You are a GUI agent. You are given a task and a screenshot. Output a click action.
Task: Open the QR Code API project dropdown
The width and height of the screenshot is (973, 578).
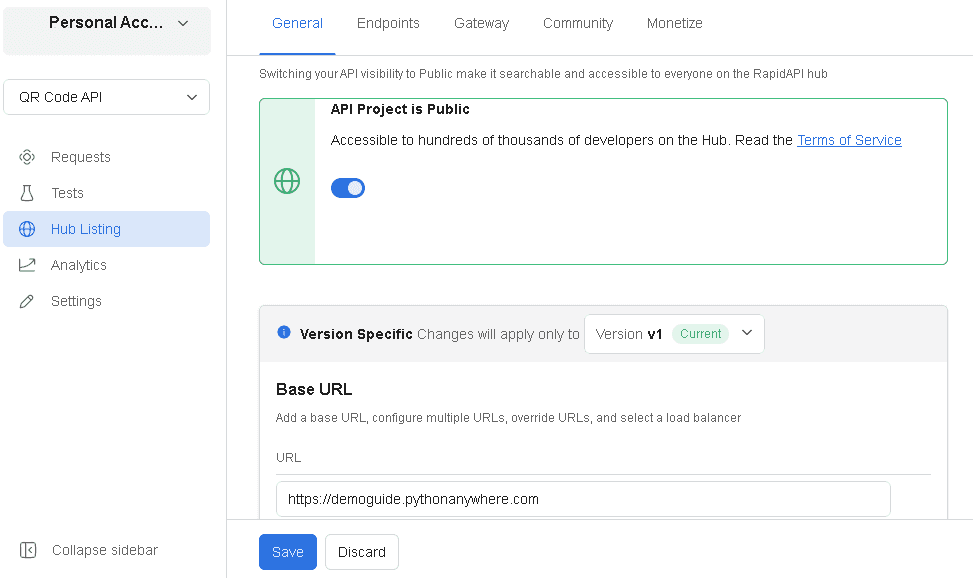tap(107, 97)
